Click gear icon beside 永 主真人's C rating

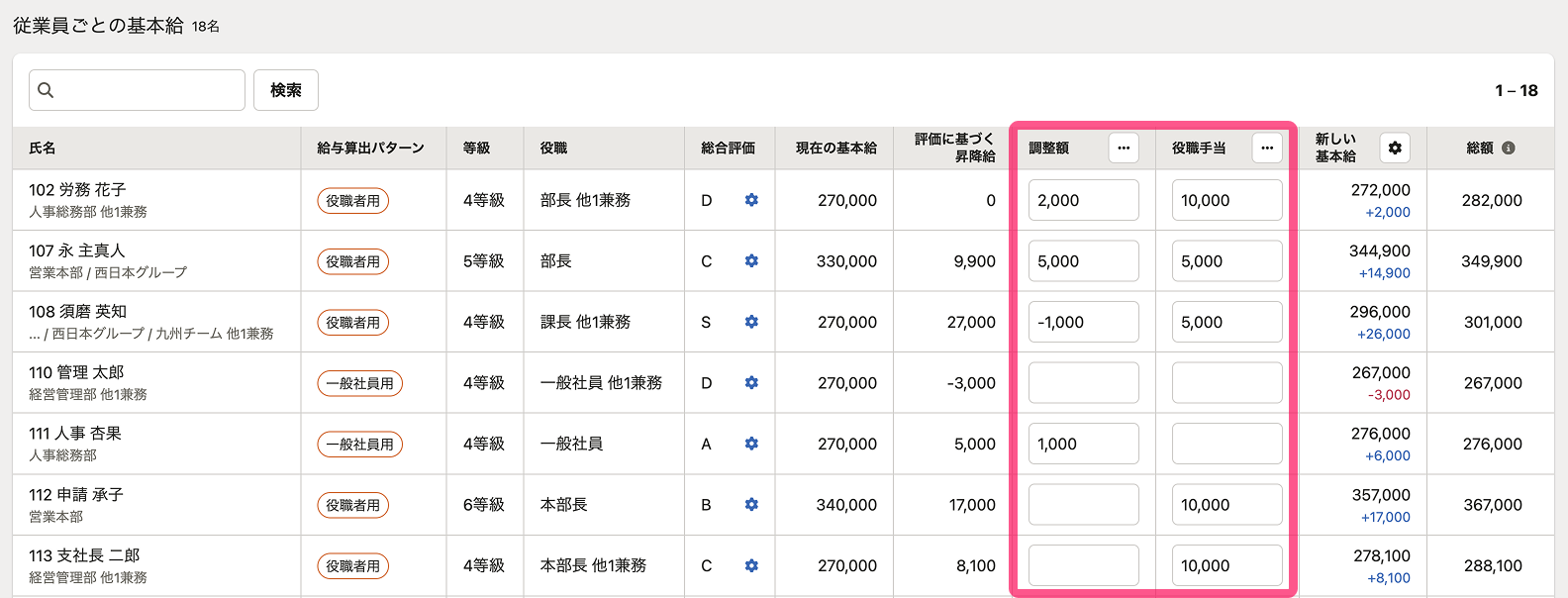(x=751, y=261)
